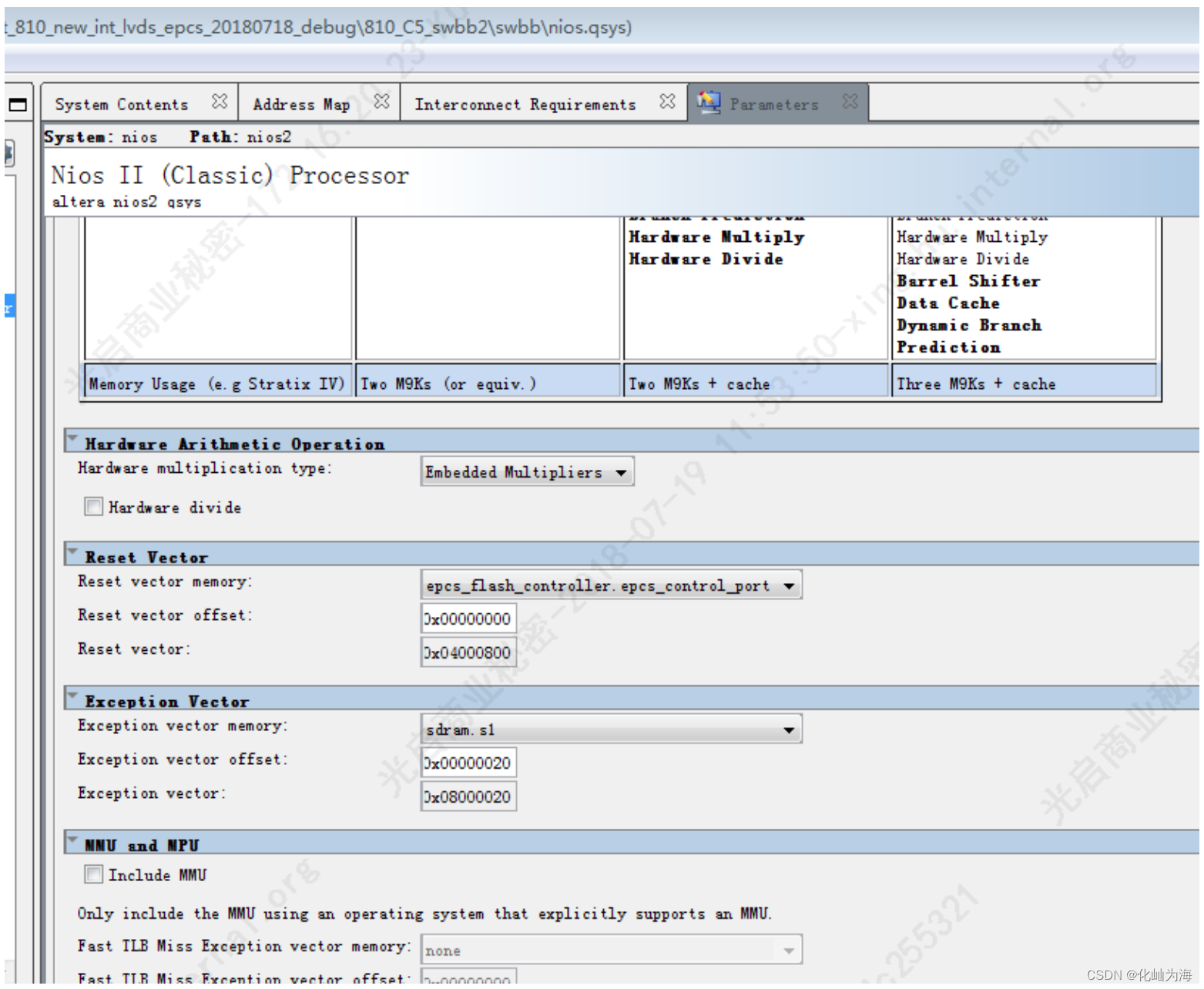Click the minimize panel icon at top left
This screenshot has height=989, width=1204.
pos(17,102)
